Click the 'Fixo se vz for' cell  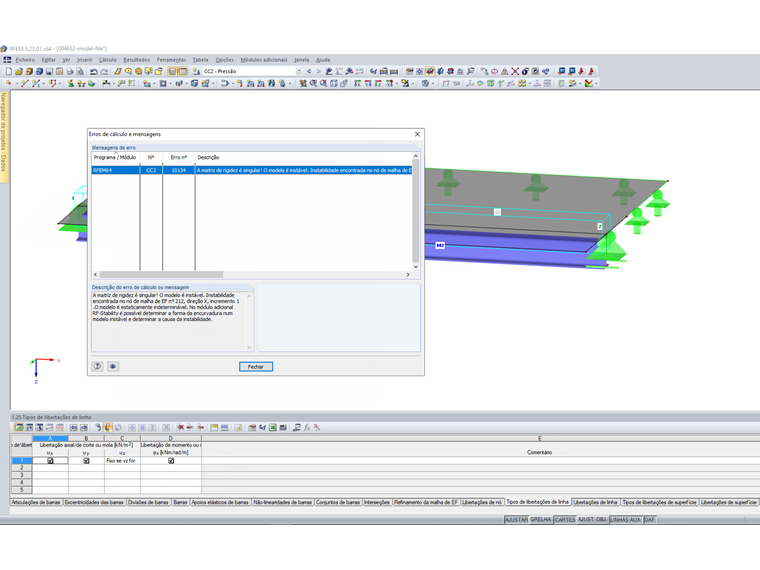[122, 461]
